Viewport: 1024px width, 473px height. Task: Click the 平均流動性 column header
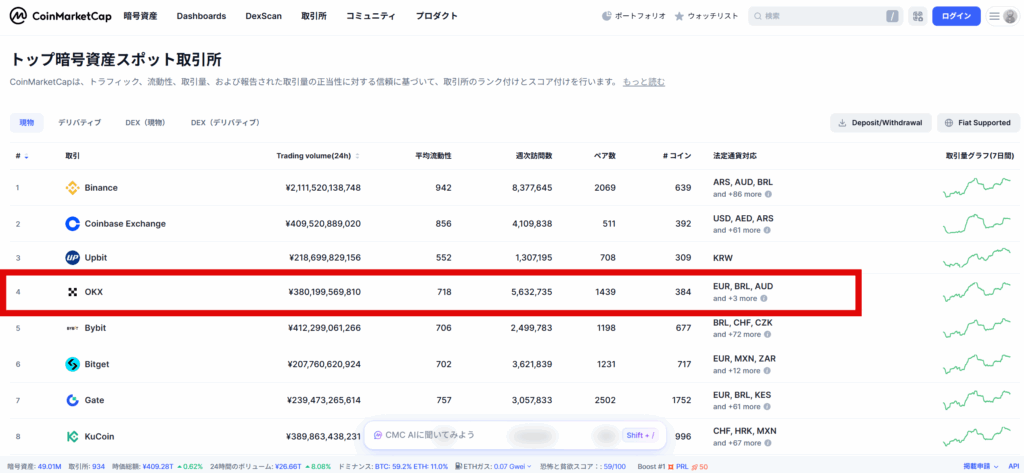tap(434, 156)
